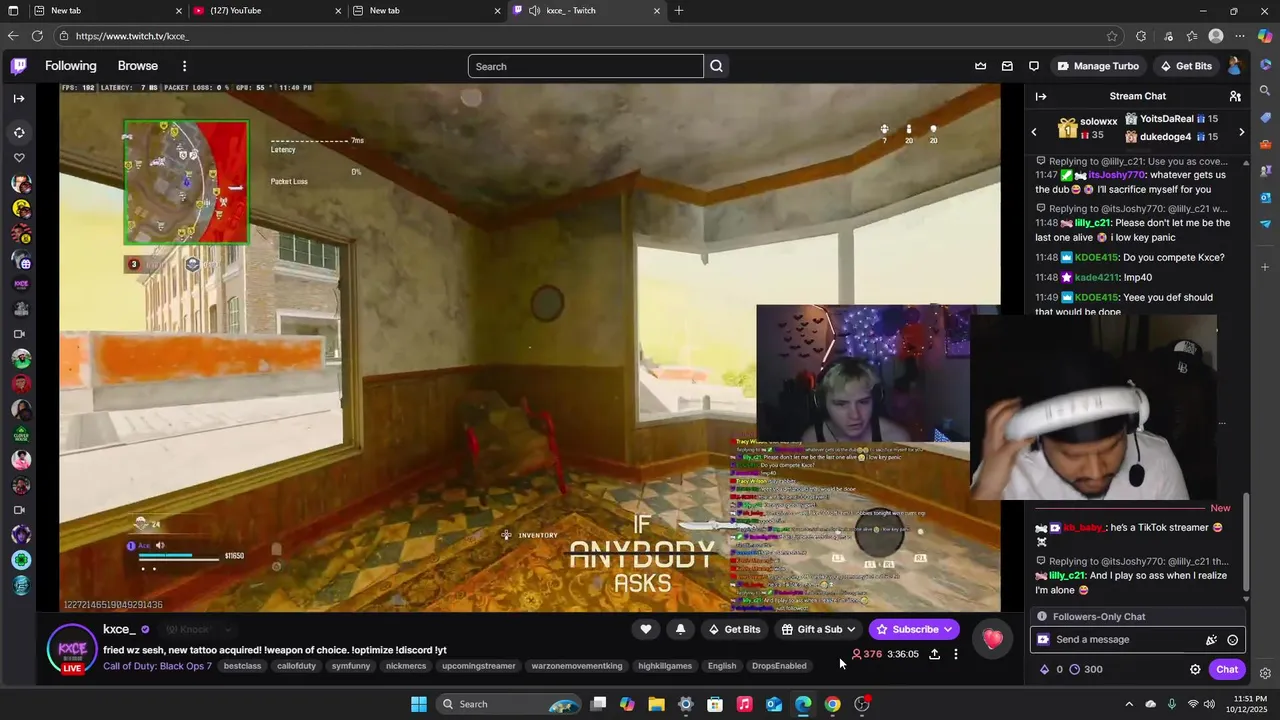The height and width of the screenshot is (720, 1280).
Task: Open the chat community users list
Action: (x=1235, y=96)
